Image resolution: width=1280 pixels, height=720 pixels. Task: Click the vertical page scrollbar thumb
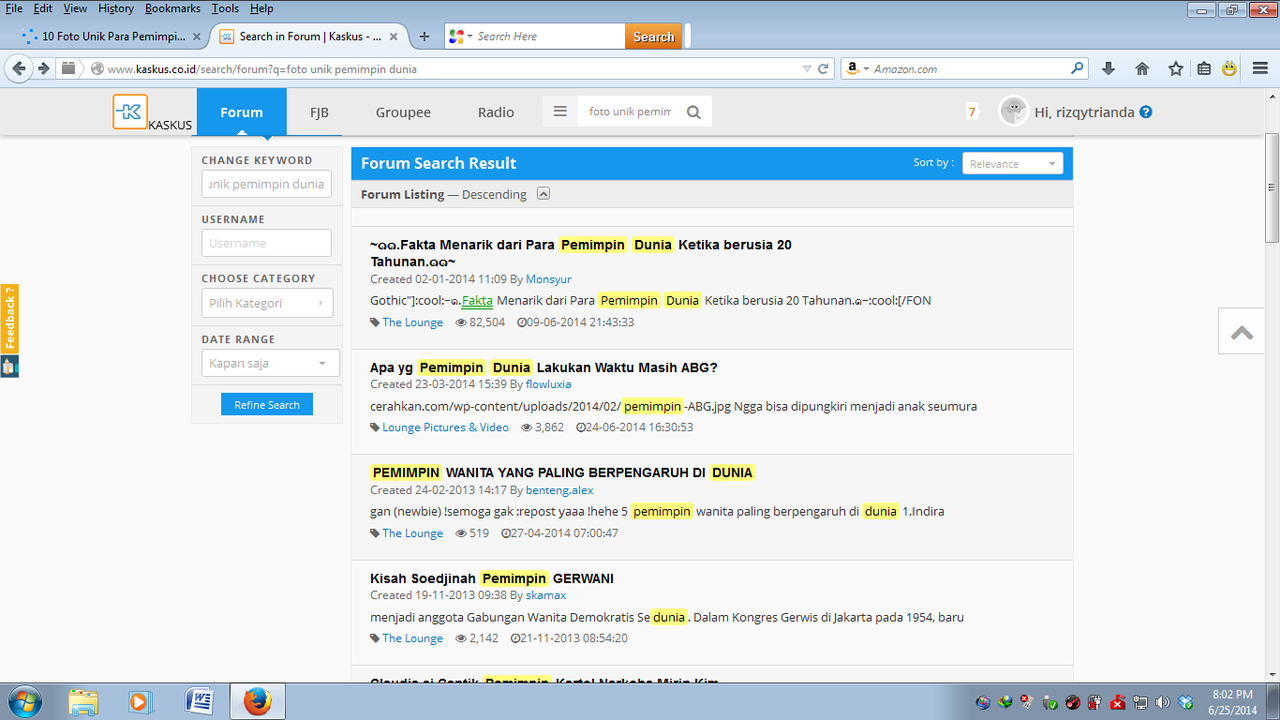(1272, 187)
